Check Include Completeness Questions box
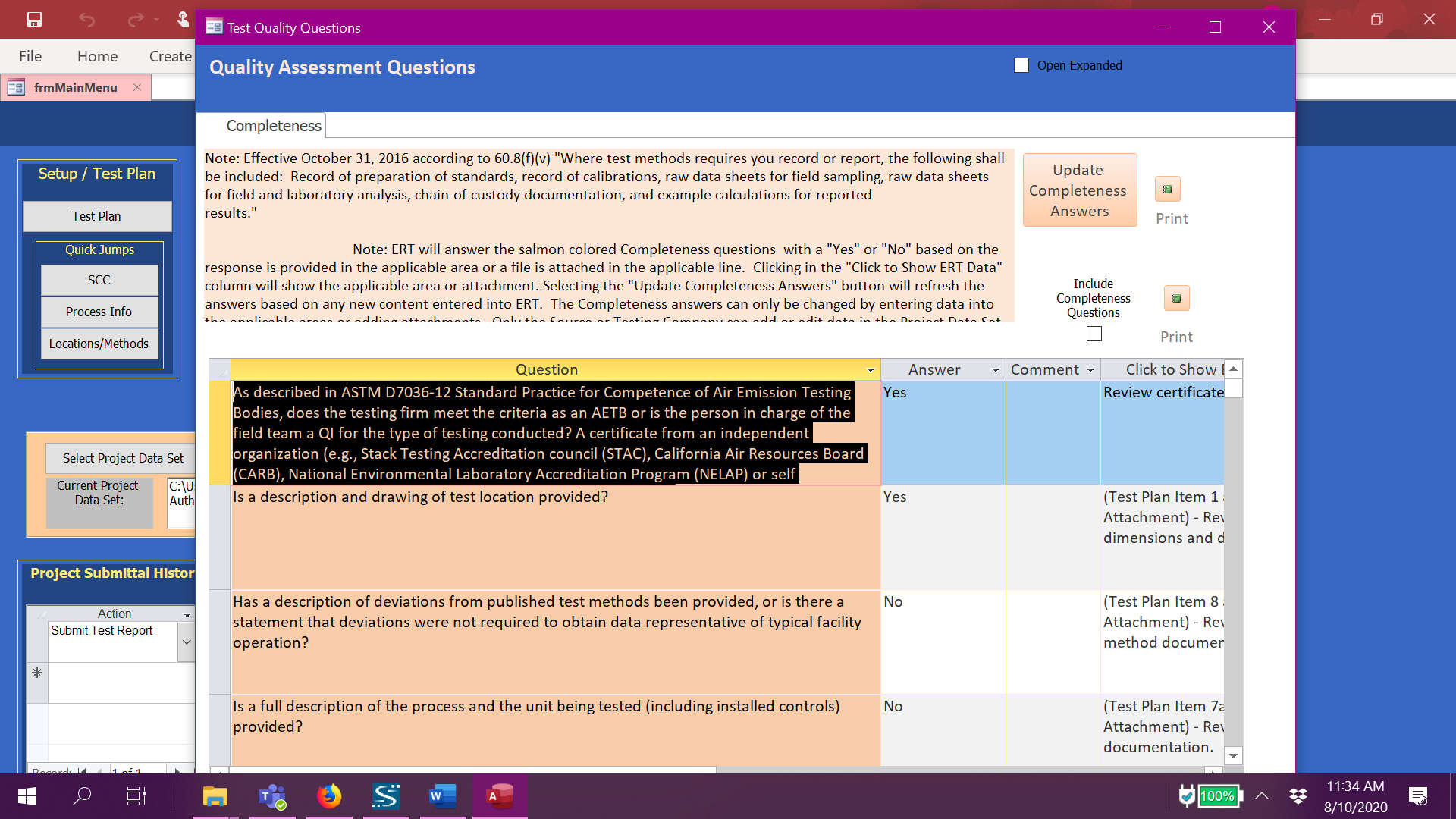The width and height of the screenshot is (1456, 819). 1094,334
